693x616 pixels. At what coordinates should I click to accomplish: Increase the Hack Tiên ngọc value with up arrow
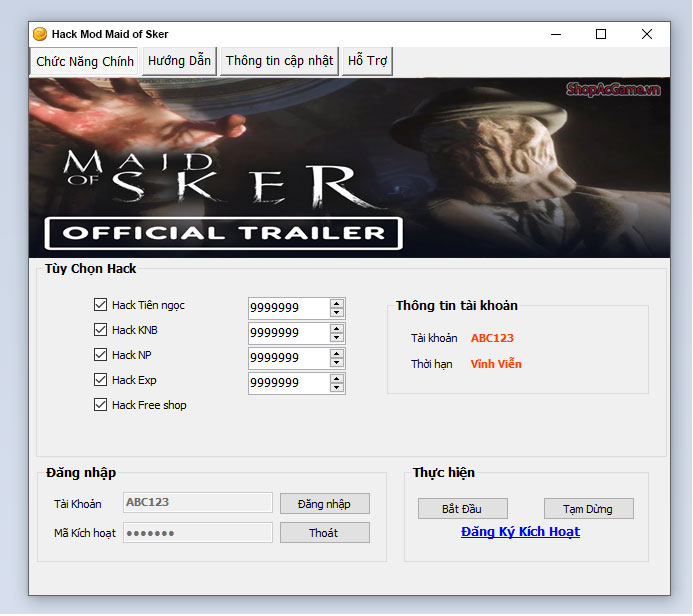(337, 304)
